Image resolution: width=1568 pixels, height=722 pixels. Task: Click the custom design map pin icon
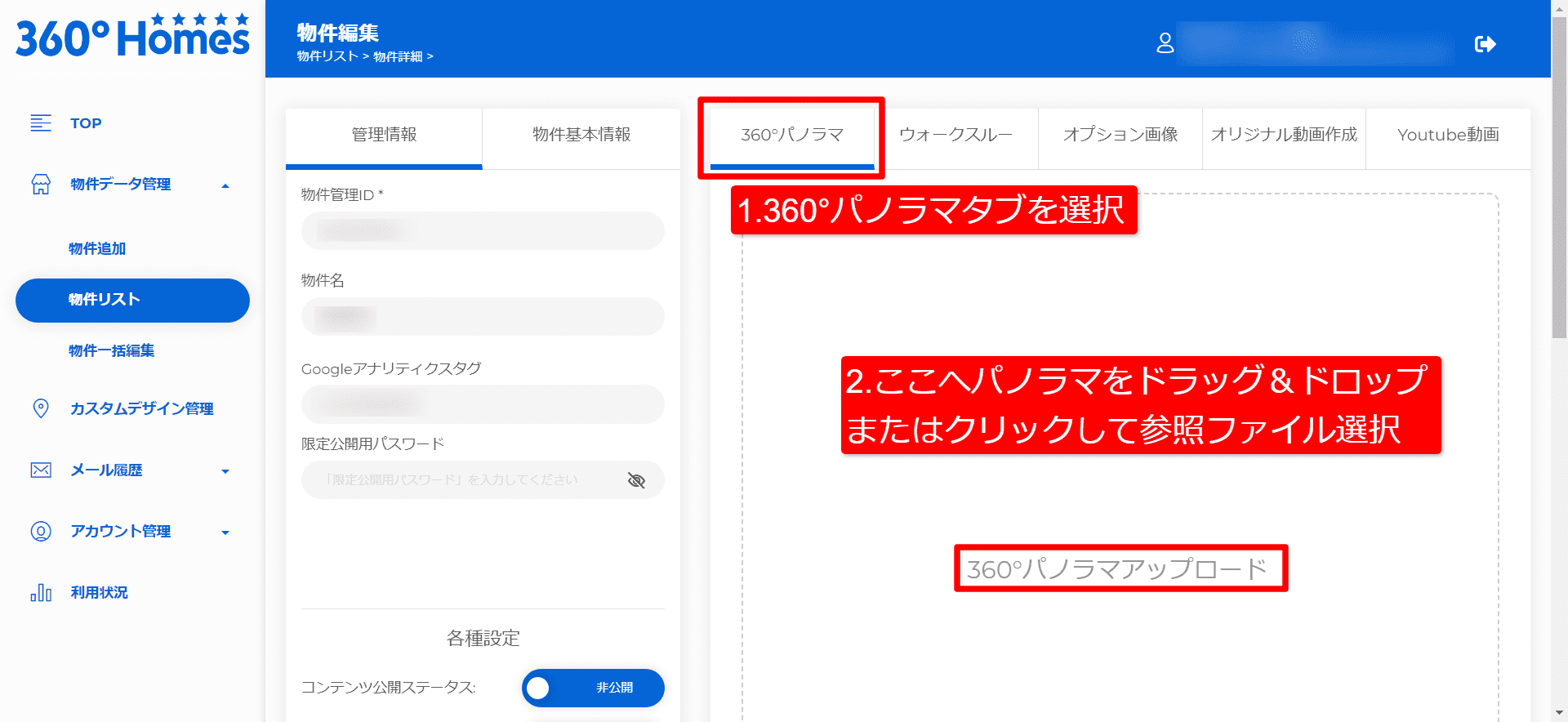coord(41,408)
